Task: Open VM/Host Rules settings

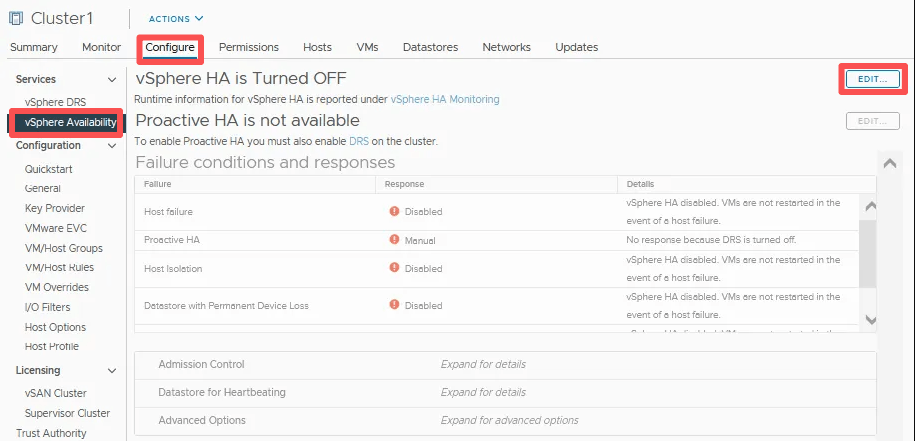Action: click(59, 267)
